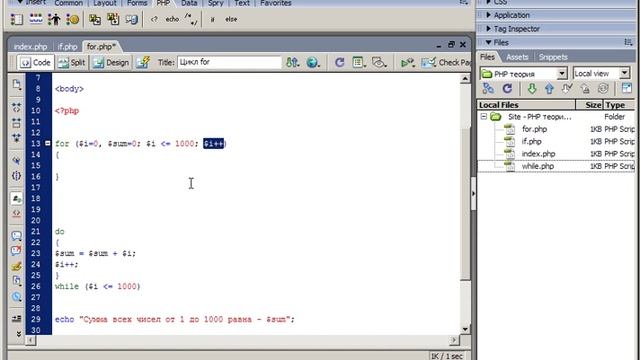Preview in browser globe icon
640x360 pixels.
tap(313, 62)
